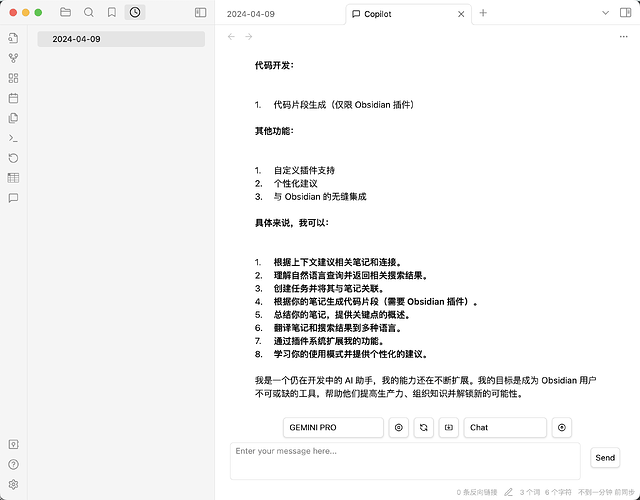Open templates copy-pages ribbon icon
Screen dimensions: 640x500
(13, 118)
